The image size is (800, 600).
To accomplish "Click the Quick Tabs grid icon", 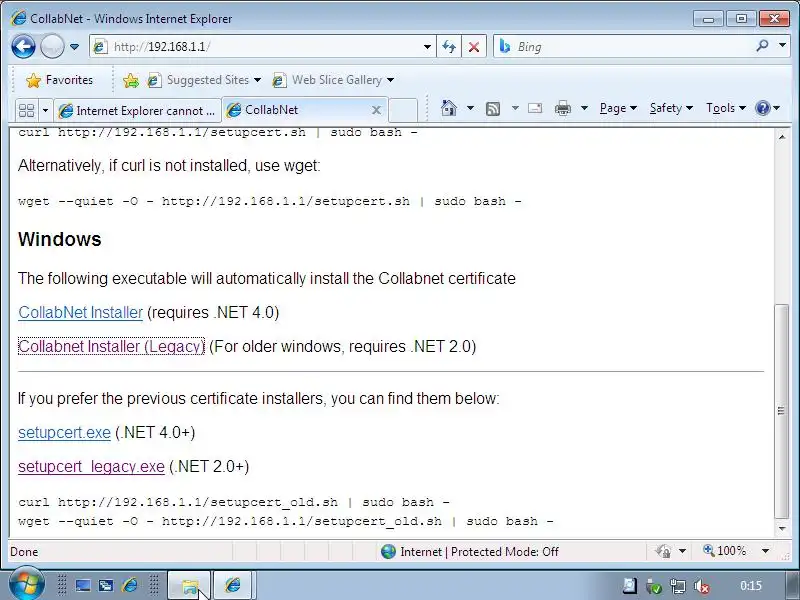I will click(27, 110).
